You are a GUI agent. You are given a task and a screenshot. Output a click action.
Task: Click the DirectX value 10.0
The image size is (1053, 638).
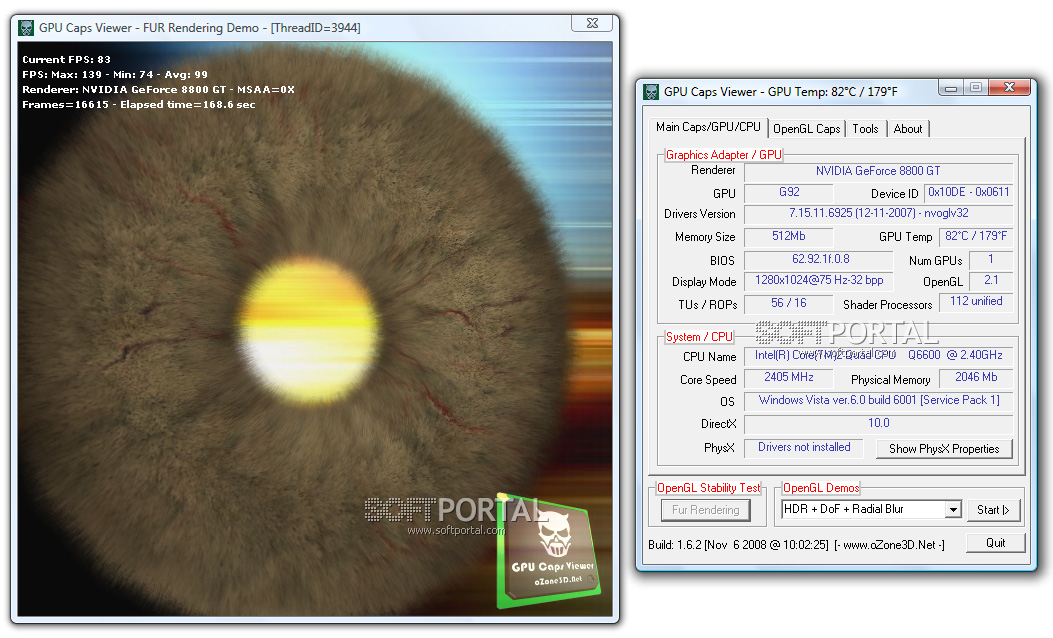[x=878, y=423]
